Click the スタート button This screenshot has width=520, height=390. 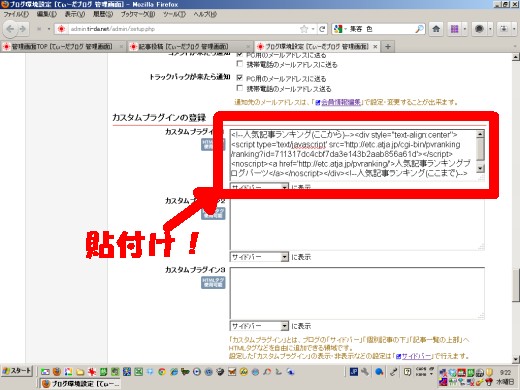tap(17, 371)
